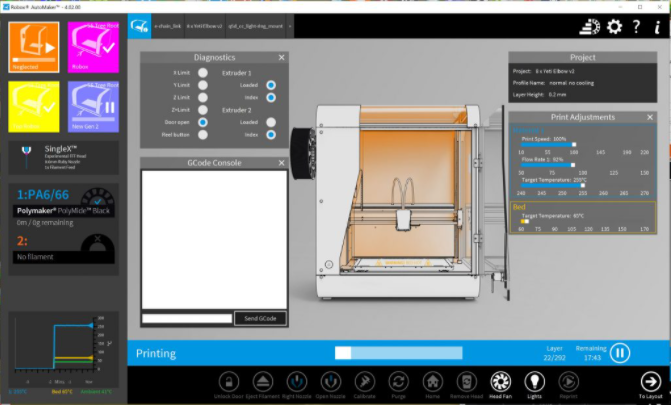672x405 pixels.
Task: Click the SingleX head info panel
Action: click(x=63, y=157)
